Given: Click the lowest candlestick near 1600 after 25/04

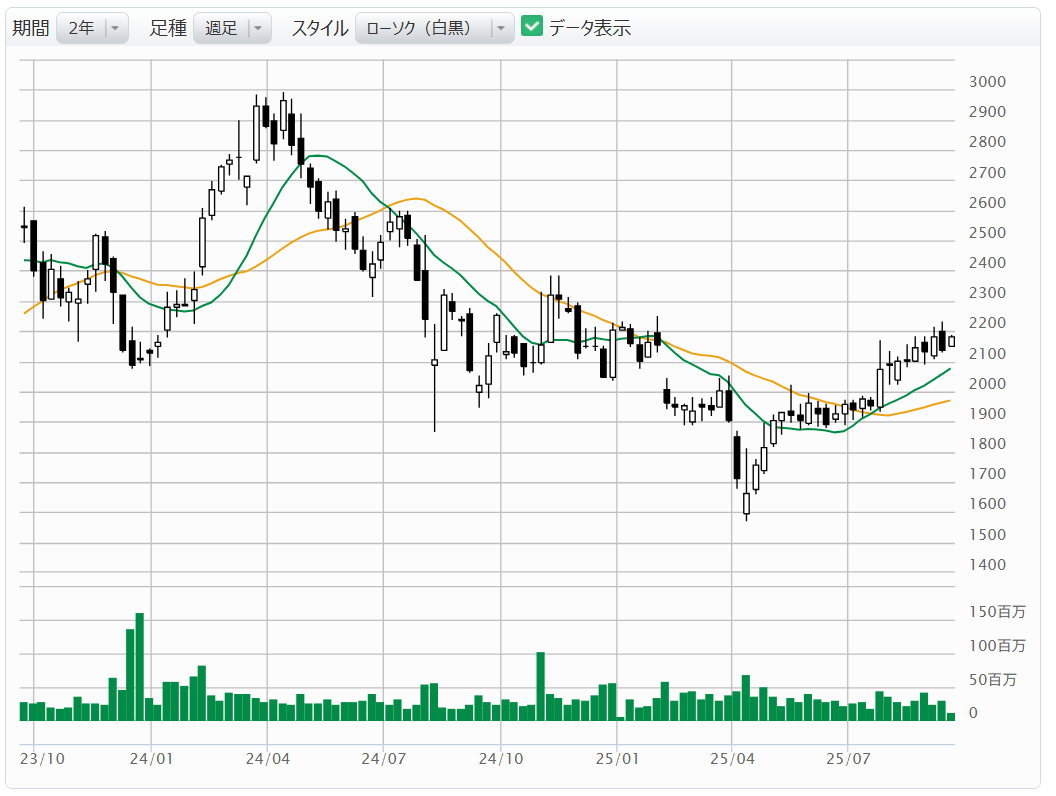Looking at the screenshot, I should [746, 503].
